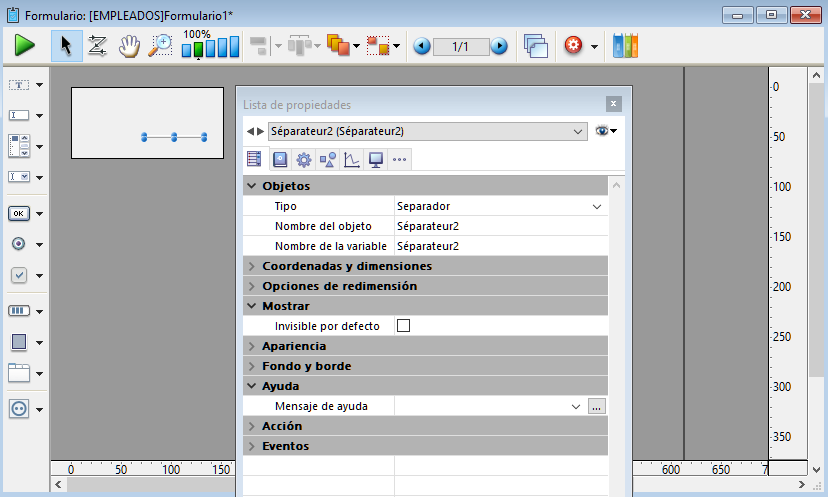Open the monitor display properties tab
The image size is (828, 497).
[376, 159]
